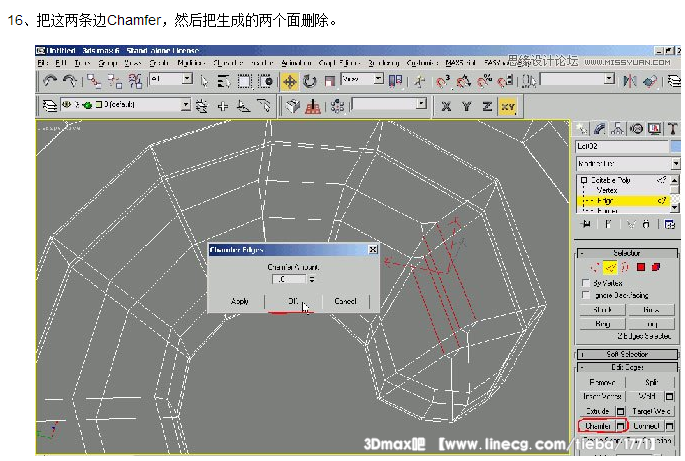This screenshot has height=461, width=685.
Task: Open Chamfer settings box beside Chamfer
Action: [x=620, y=425]
